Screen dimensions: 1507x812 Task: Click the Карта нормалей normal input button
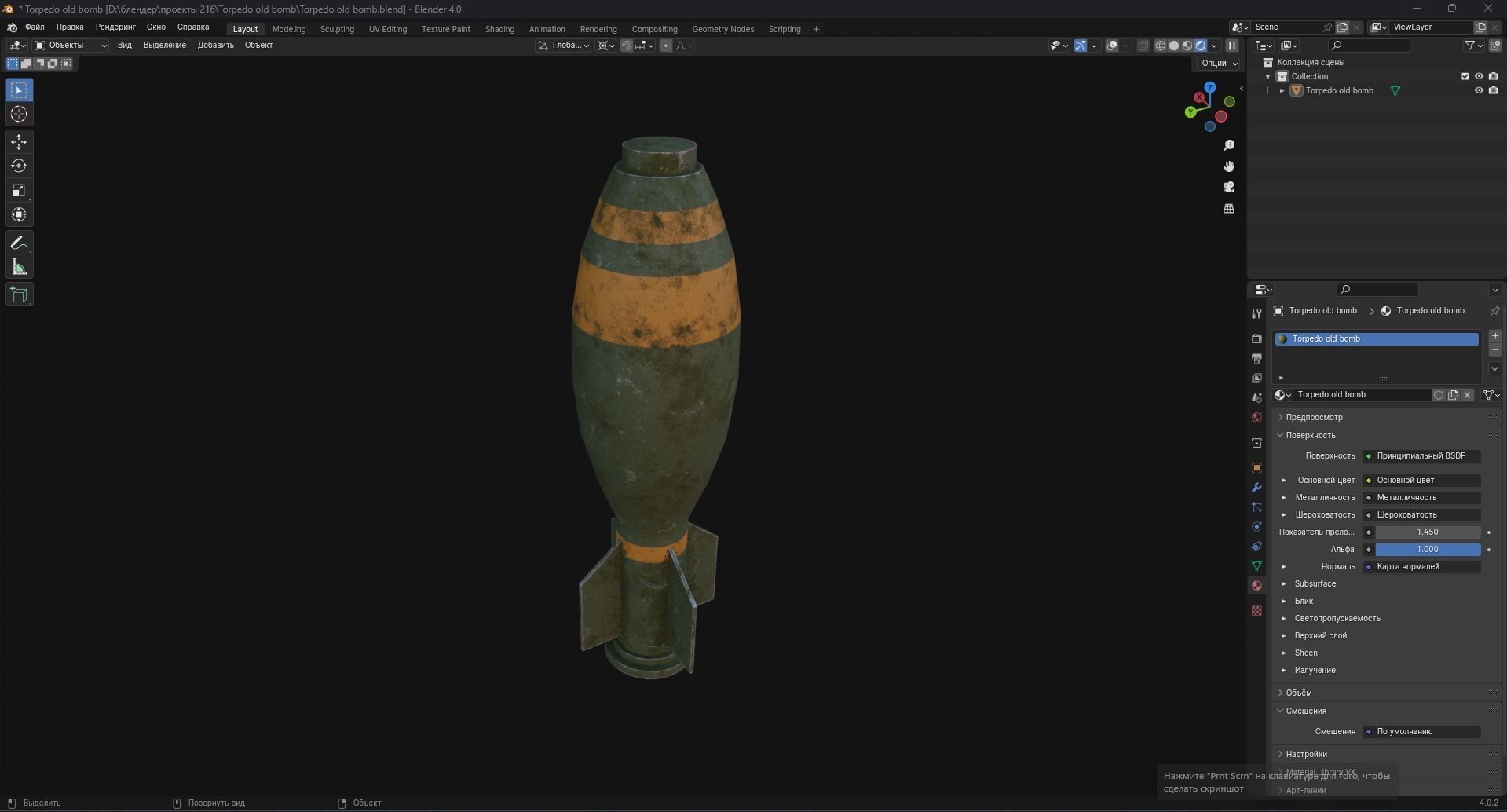1421,566
